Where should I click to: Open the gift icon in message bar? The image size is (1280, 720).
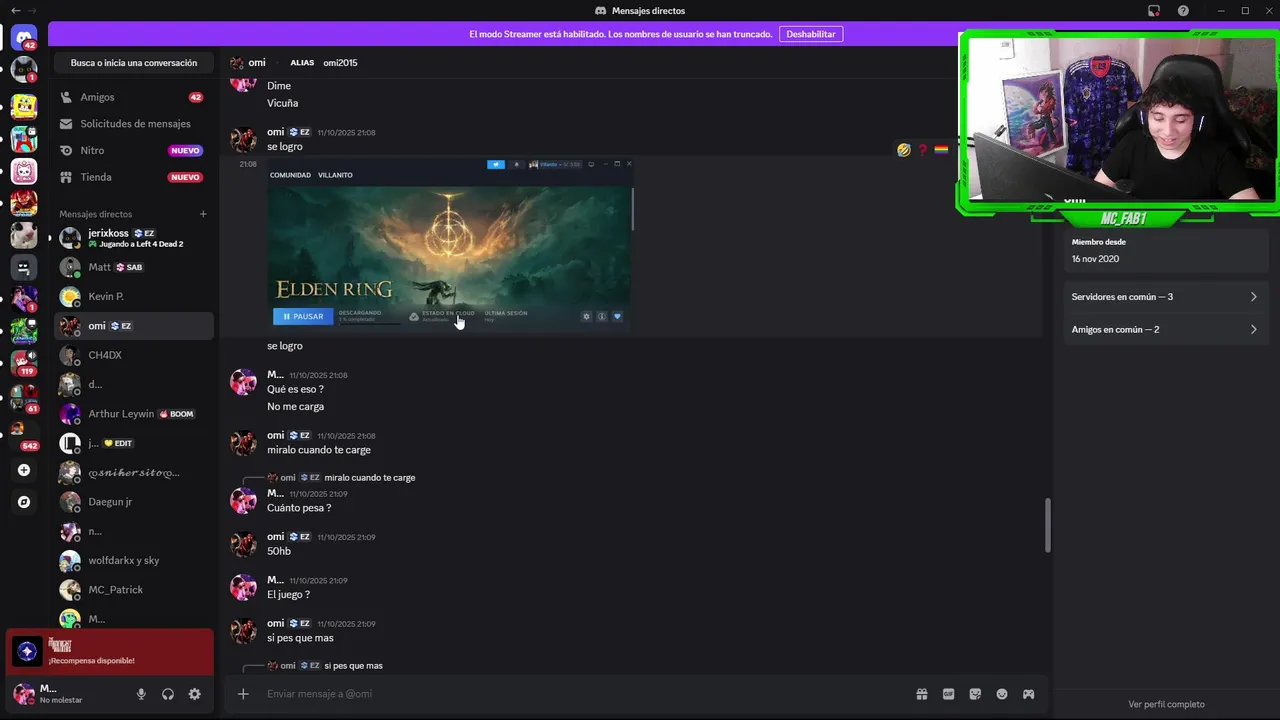(922, 694)
